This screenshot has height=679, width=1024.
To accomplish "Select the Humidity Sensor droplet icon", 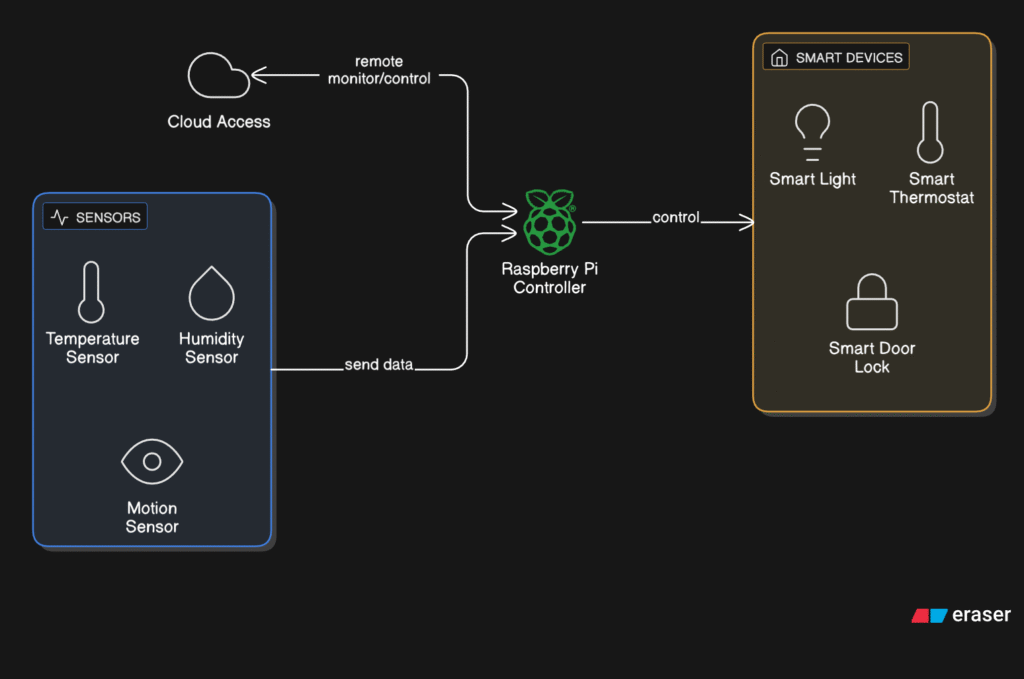I will 212,293.
